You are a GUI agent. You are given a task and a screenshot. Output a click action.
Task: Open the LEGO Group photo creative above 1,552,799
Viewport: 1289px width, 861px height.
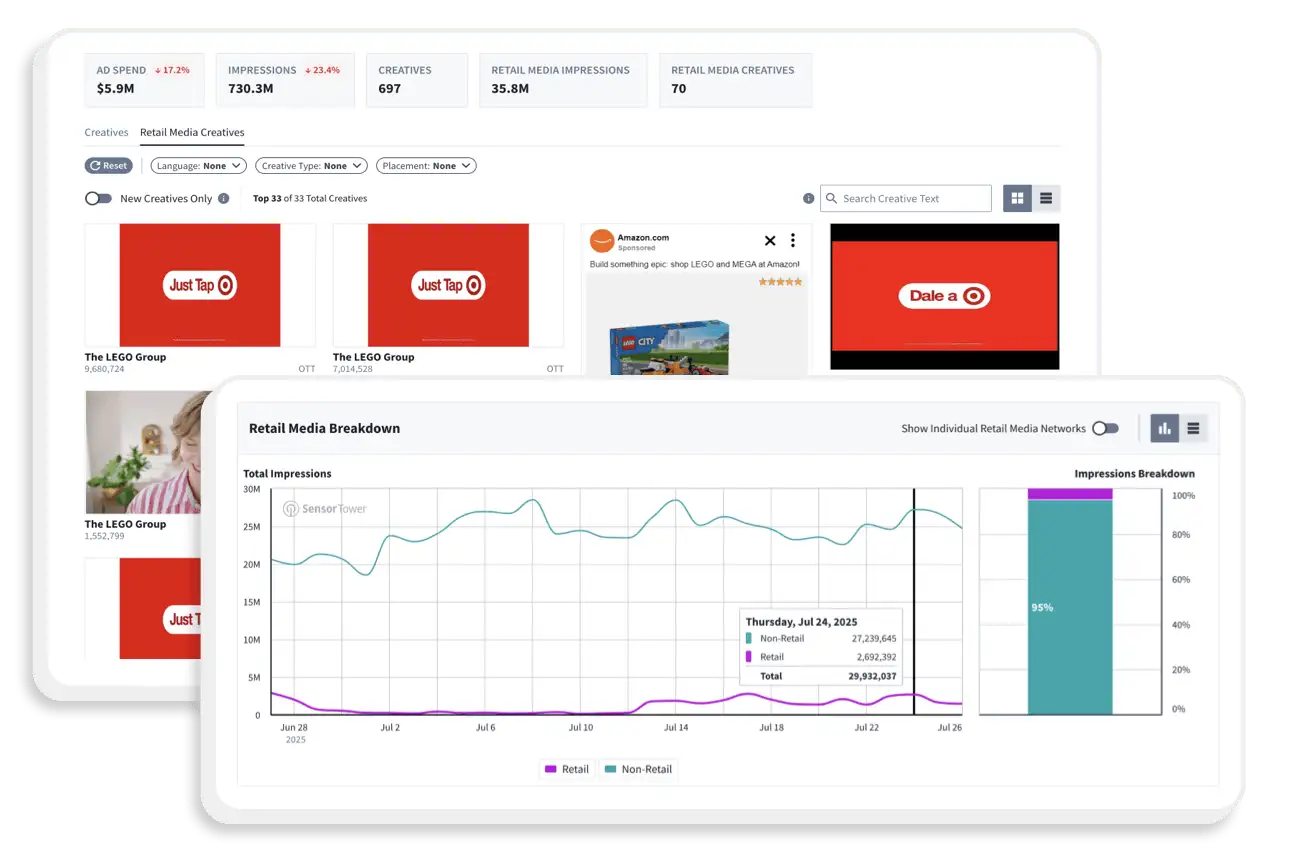click(x=143, y=452)
